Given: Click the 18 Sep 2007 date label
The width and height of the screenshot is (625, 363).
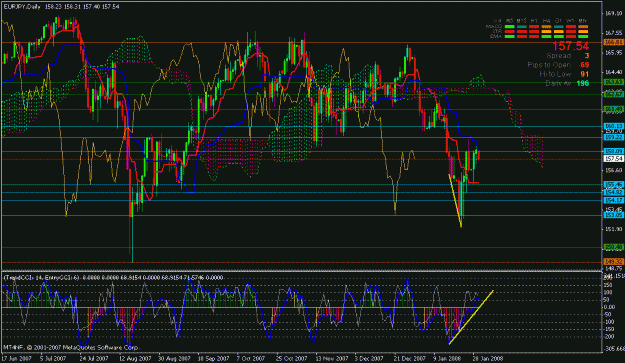Looking at the screenshot, I should [213, 358].
